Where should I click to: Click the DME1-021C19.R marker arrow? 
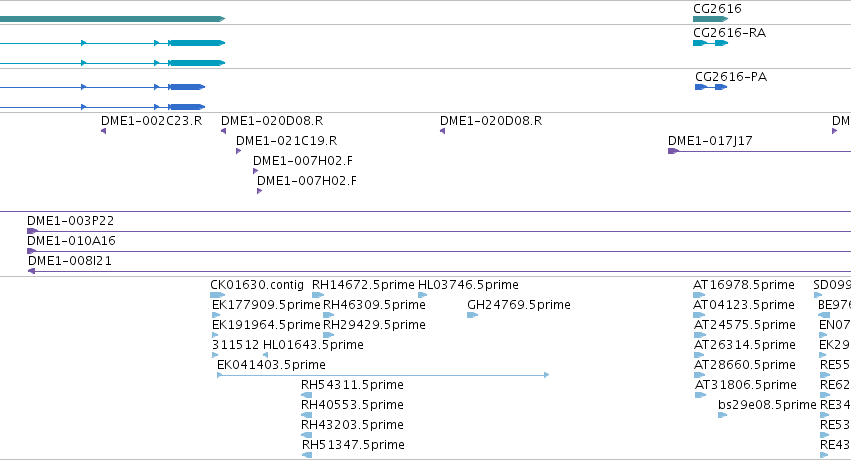point(238,151)
